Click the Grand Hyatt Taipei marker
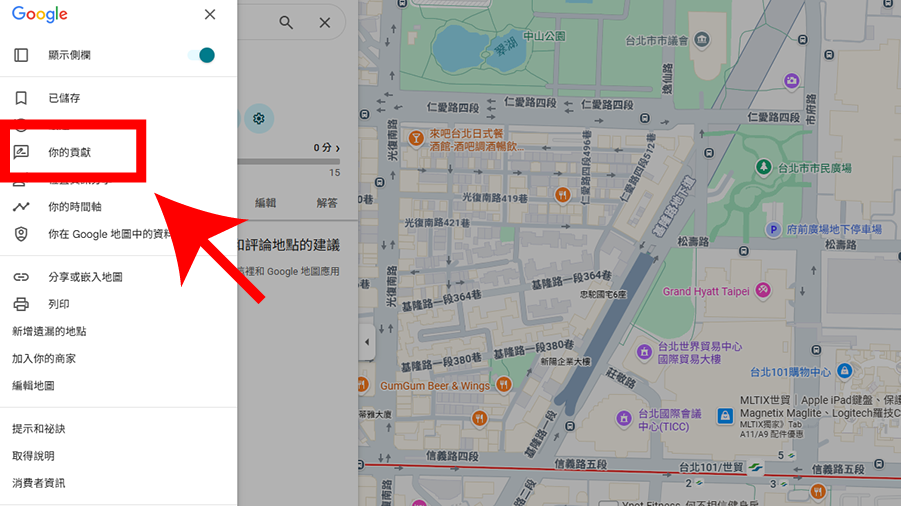 tap(764, 291)
